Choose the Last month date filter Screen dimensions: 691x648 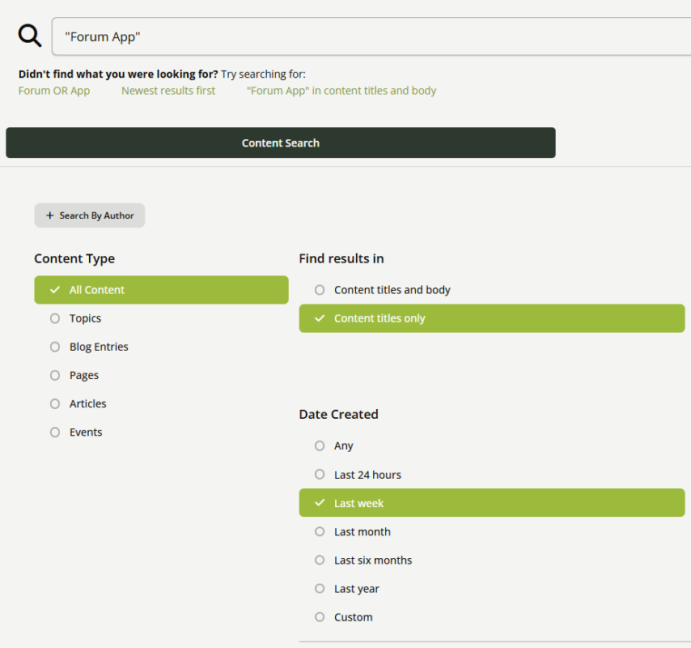362,532
